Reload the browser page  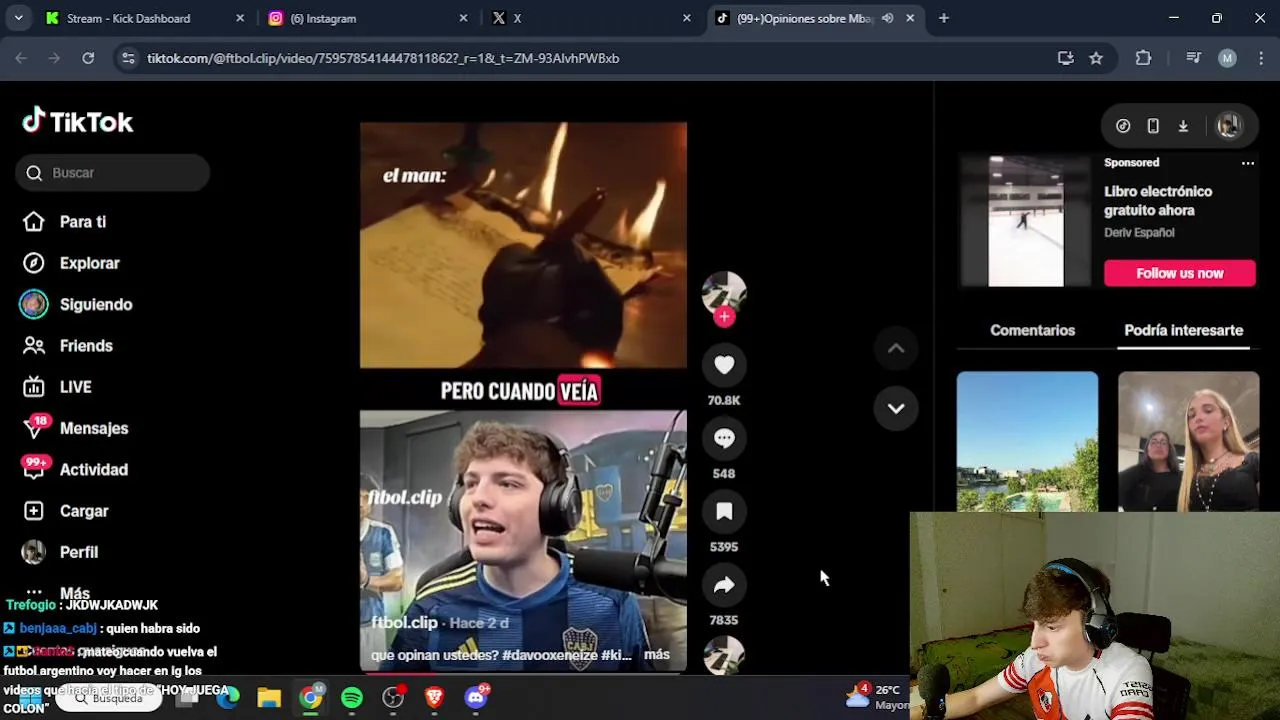coord(88,58)
